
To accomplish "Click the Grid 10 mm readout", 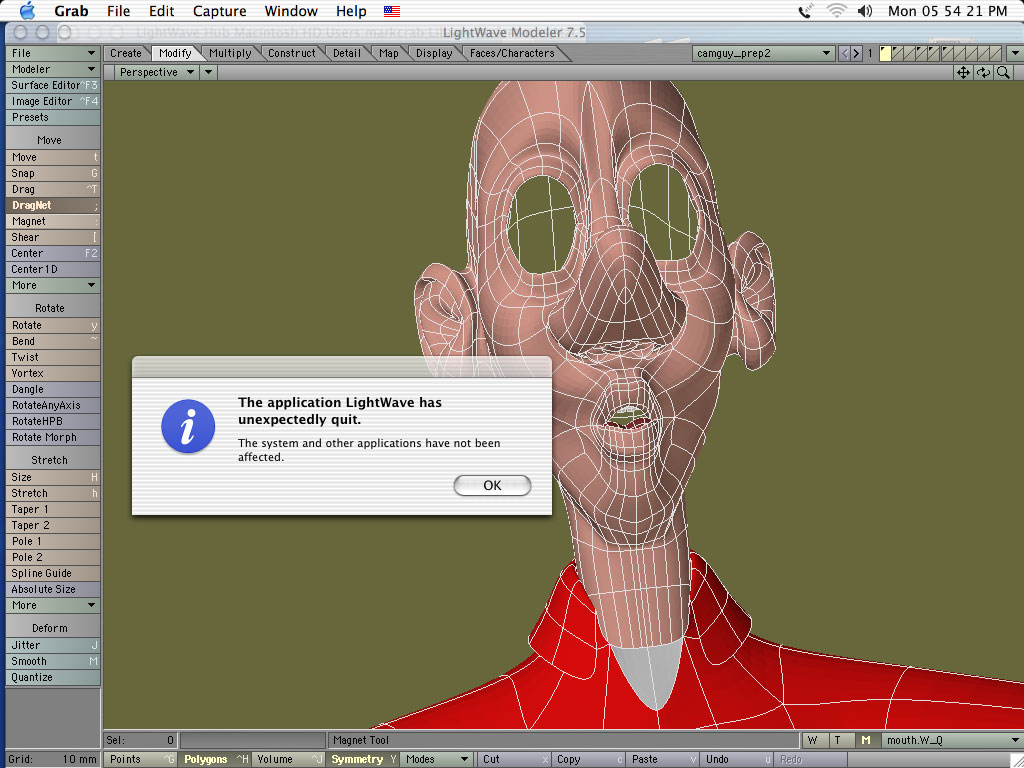I will tap(53, 759).
